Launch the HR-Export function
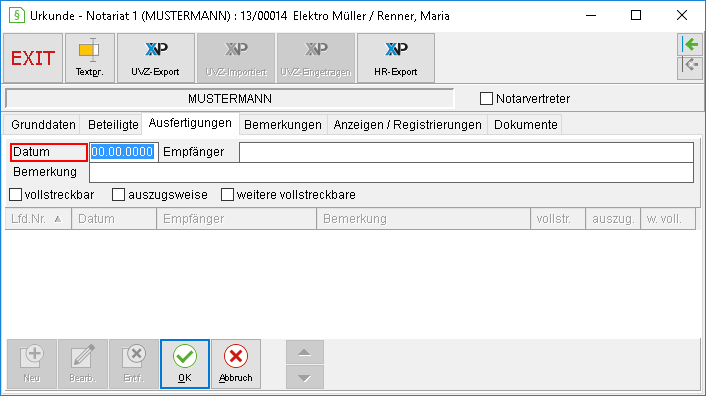The width and height of the screenshot is (706, 396). 396,58
